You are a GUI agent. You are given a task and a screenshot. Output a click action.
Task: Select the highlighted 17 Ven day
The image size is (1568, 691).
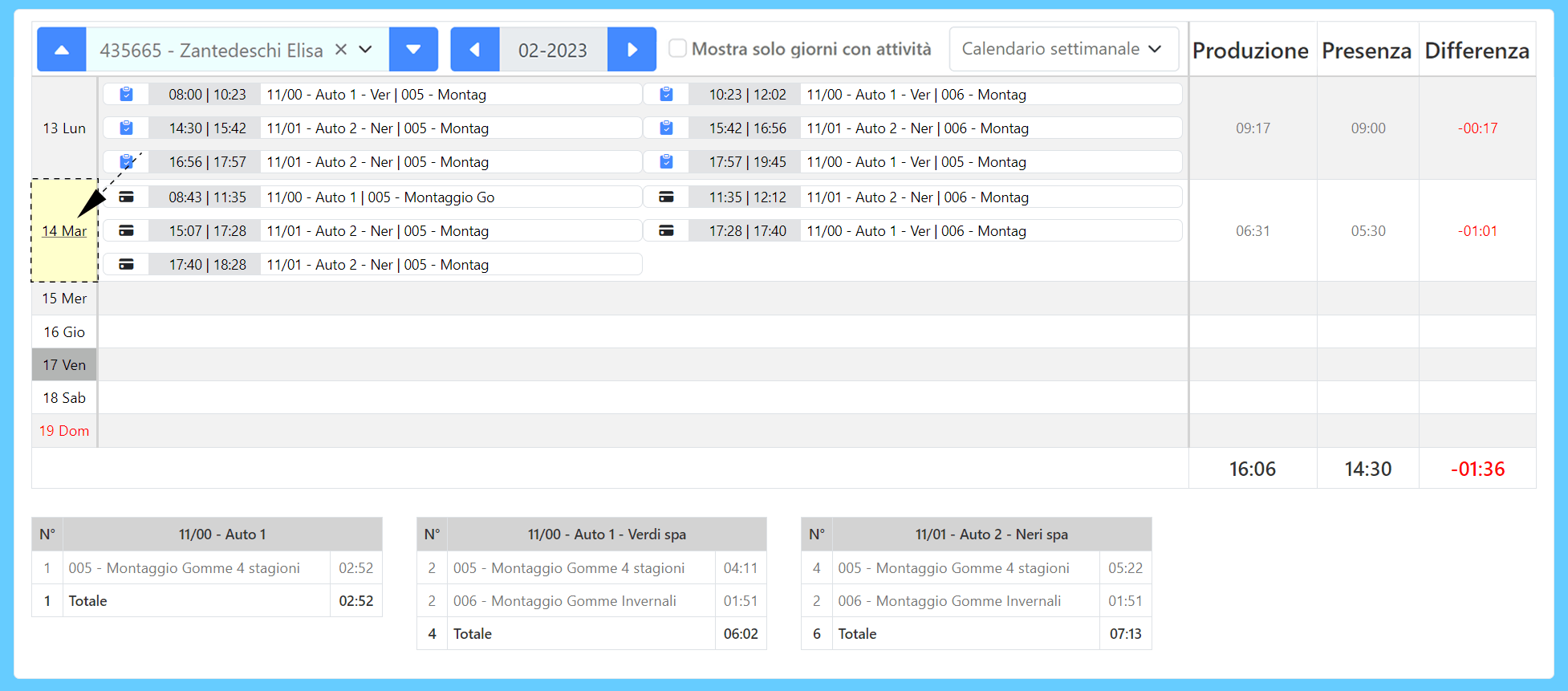pos(64,365)
